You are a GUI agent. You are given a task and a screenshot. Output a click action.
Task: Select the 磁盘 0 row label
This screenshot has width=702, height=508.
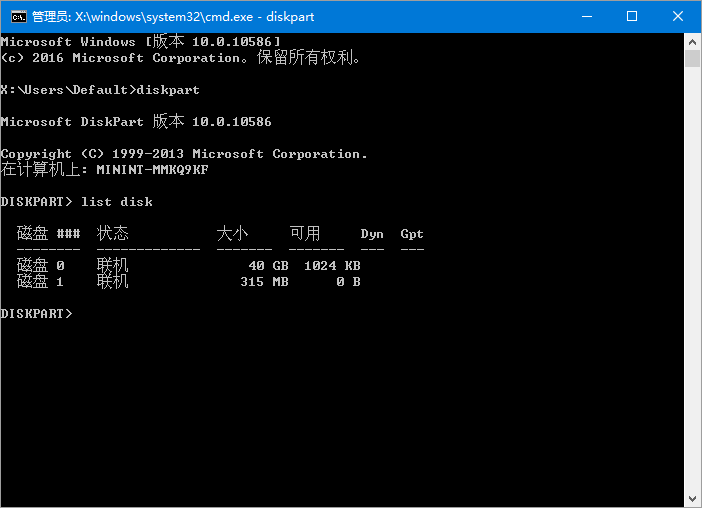pyautogui.click(x=41, y=266)
